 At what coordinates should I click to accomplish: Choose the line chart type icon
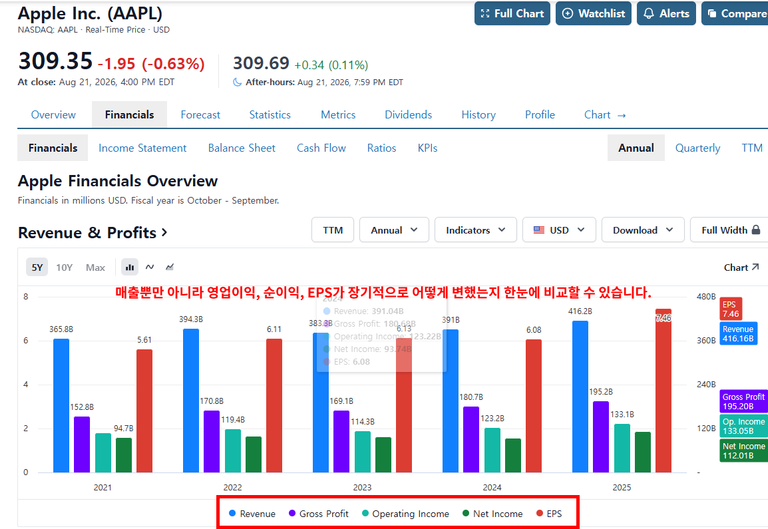(150, 267)
